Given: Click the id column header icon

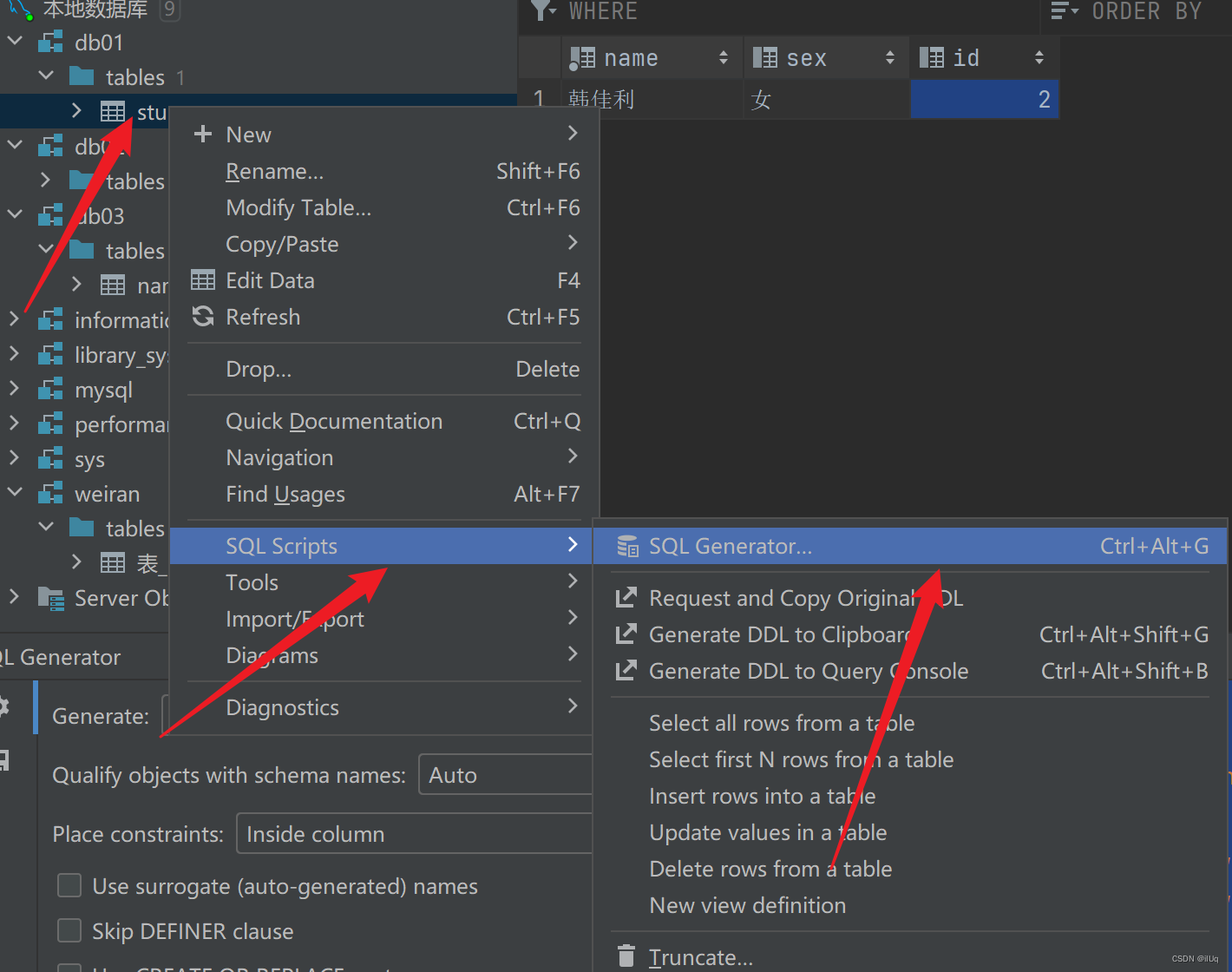Looking at the screenshot, I should [x=932, y=58].
